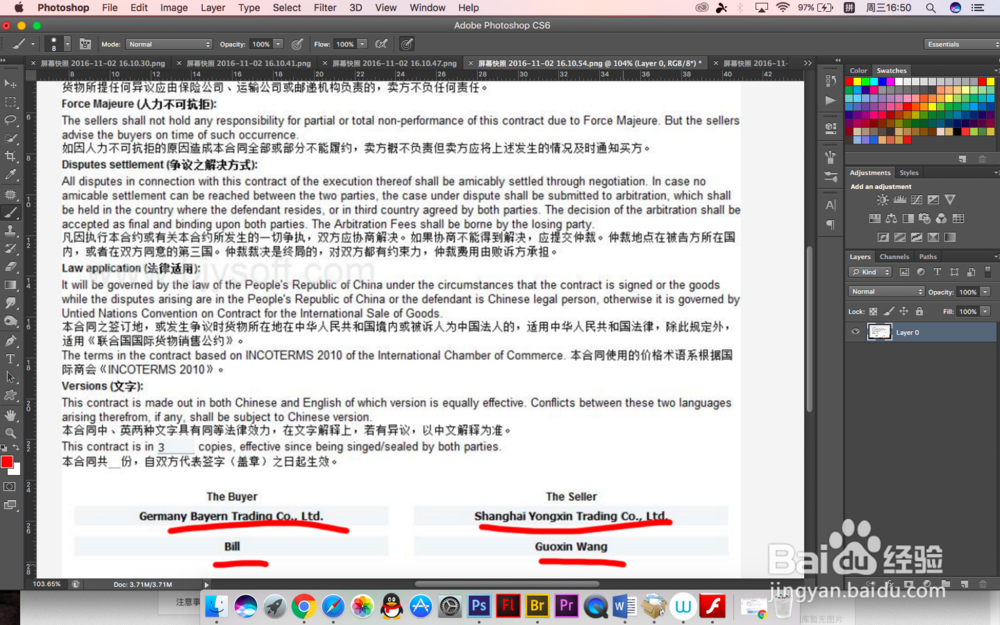Toggle Lock position
The image size is (1000, 625).
[904, 311]
